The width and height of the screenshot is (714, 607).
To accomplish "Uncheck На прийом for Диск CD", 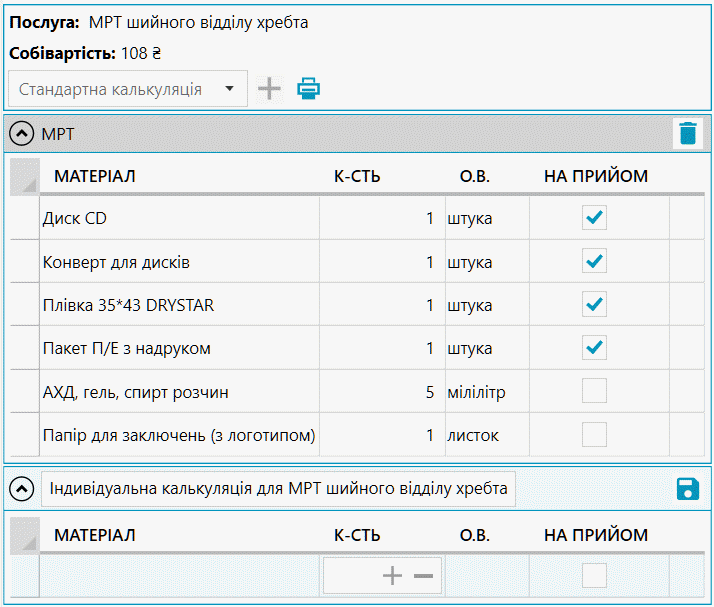I will point(594,217).
